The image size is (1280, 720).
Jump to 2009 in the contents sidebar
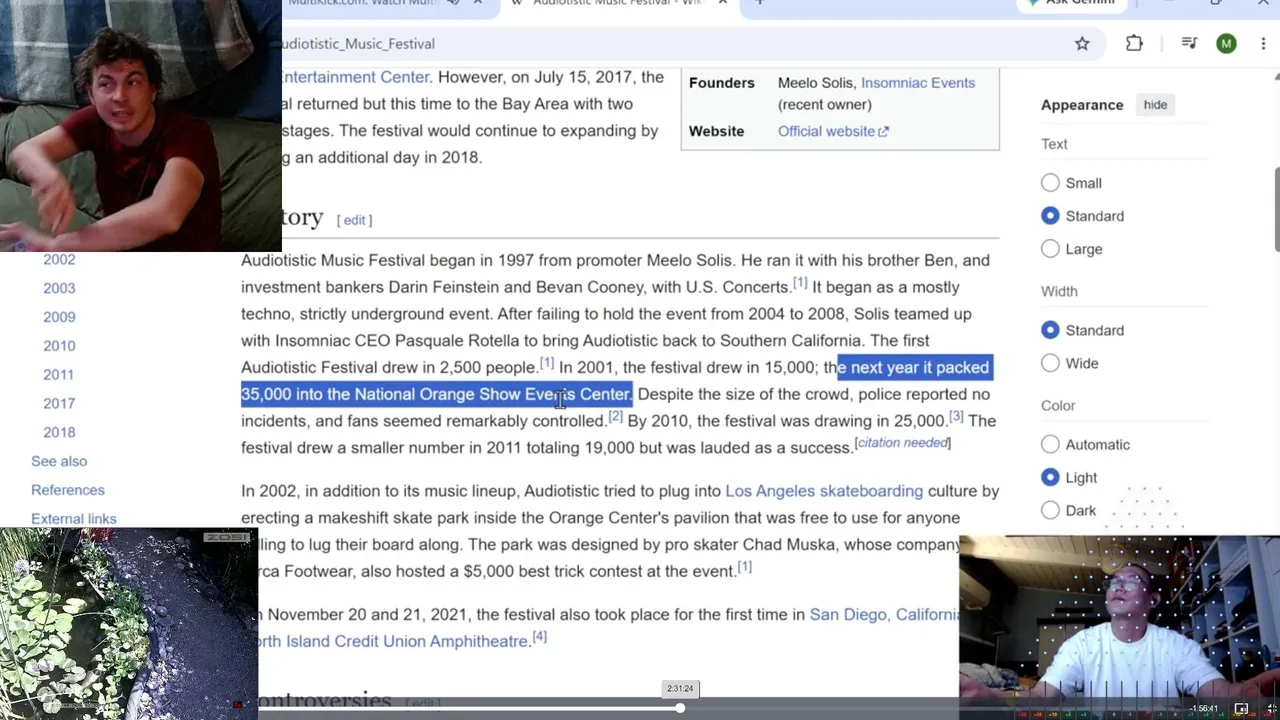coord(59,317)
